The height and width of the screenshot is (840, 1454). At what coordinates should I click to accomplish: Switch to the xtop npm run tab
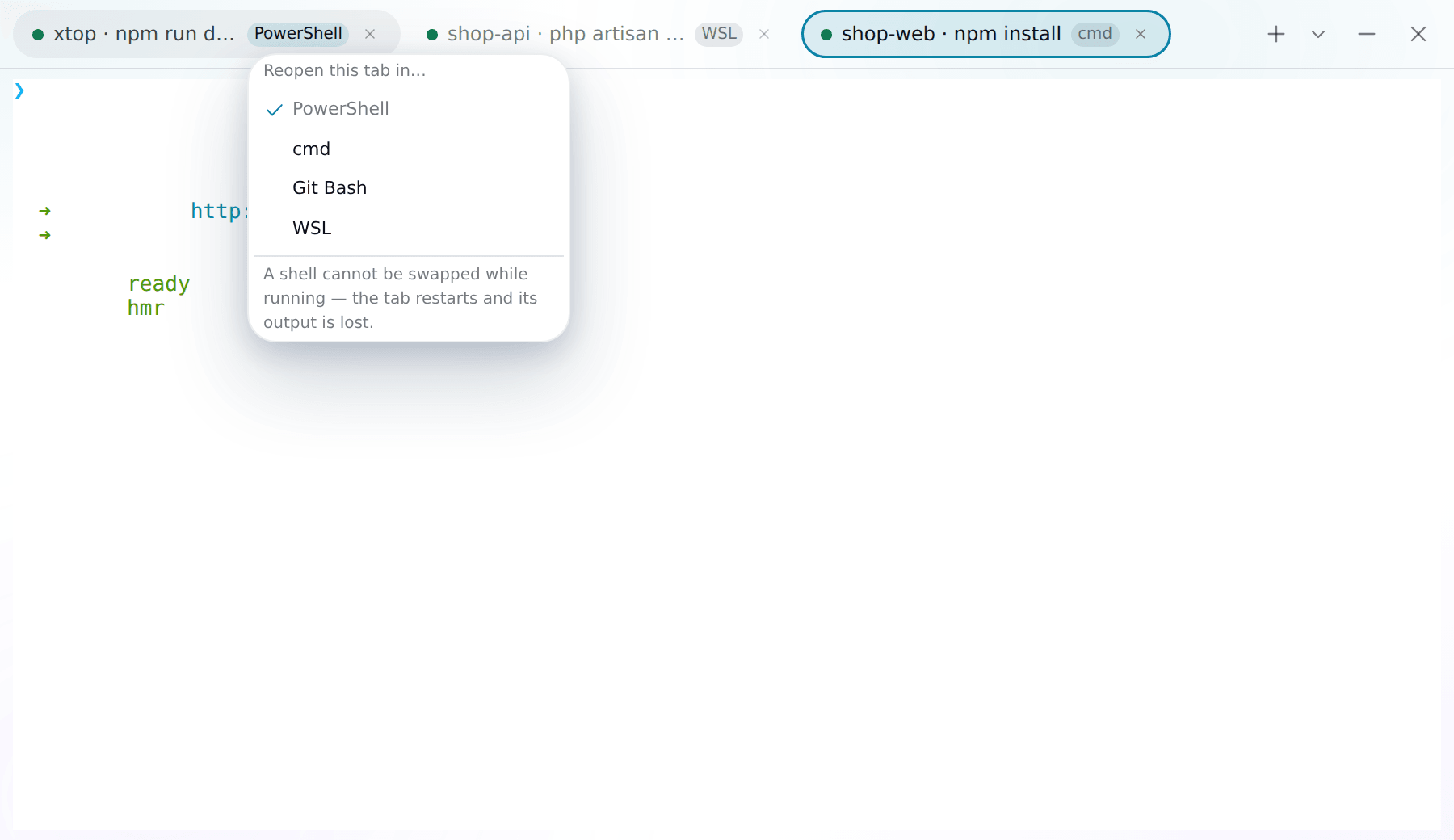pyautogui.click(x=144, y=34)
